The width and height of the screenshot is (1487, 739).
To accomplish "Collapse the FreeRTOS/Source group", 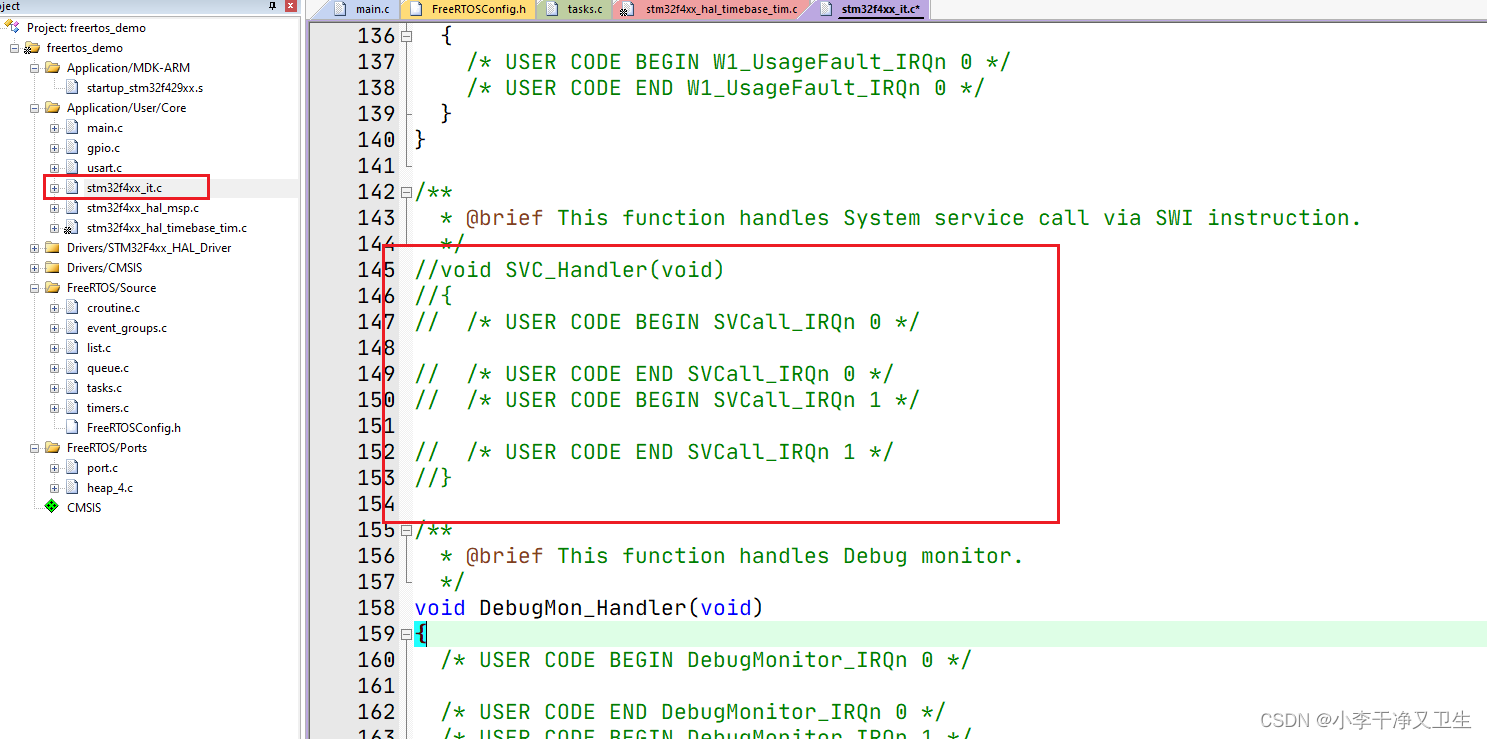I will coord(34,287).
